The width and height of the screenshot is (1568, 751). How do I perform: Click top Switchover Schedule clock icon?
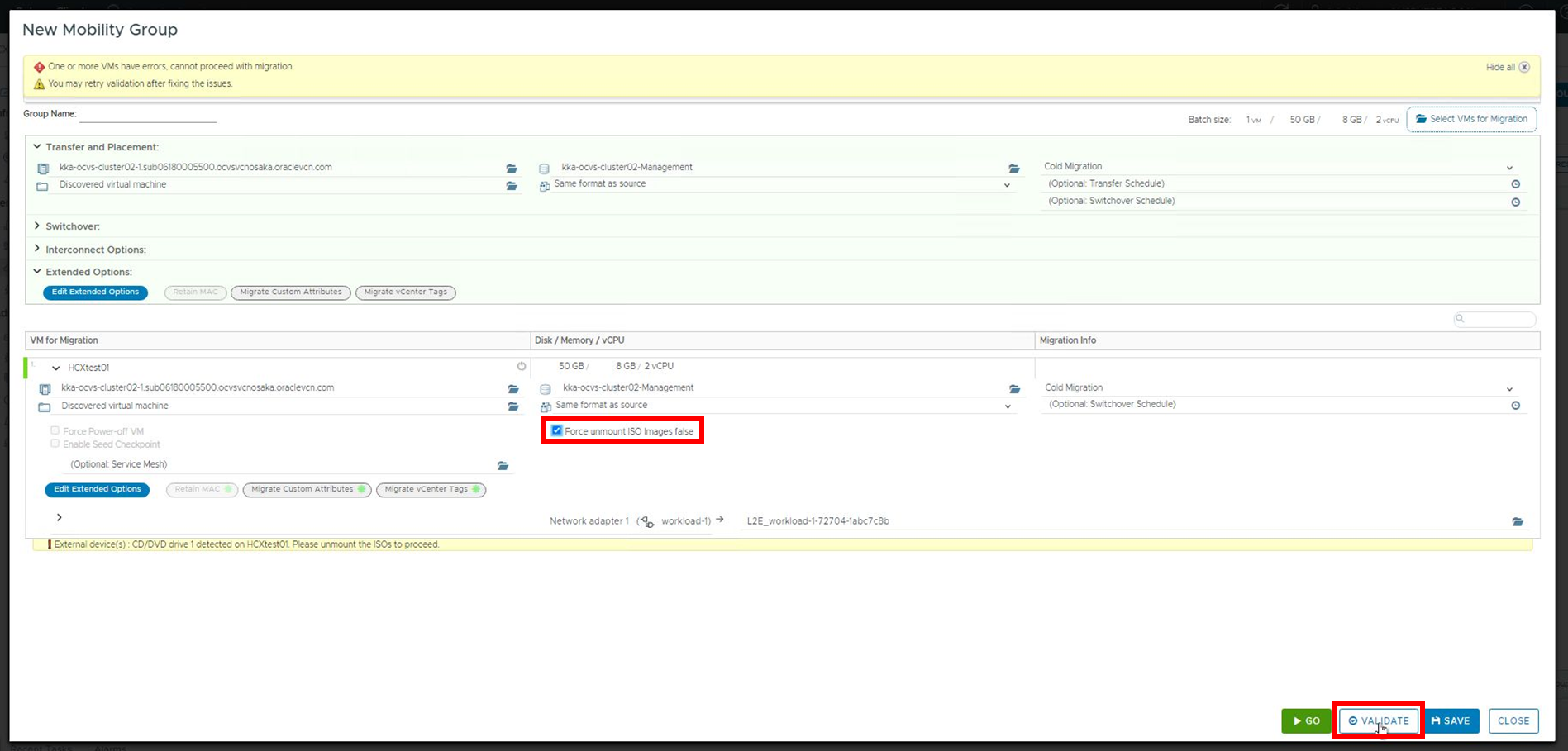tap(1515, 202)
